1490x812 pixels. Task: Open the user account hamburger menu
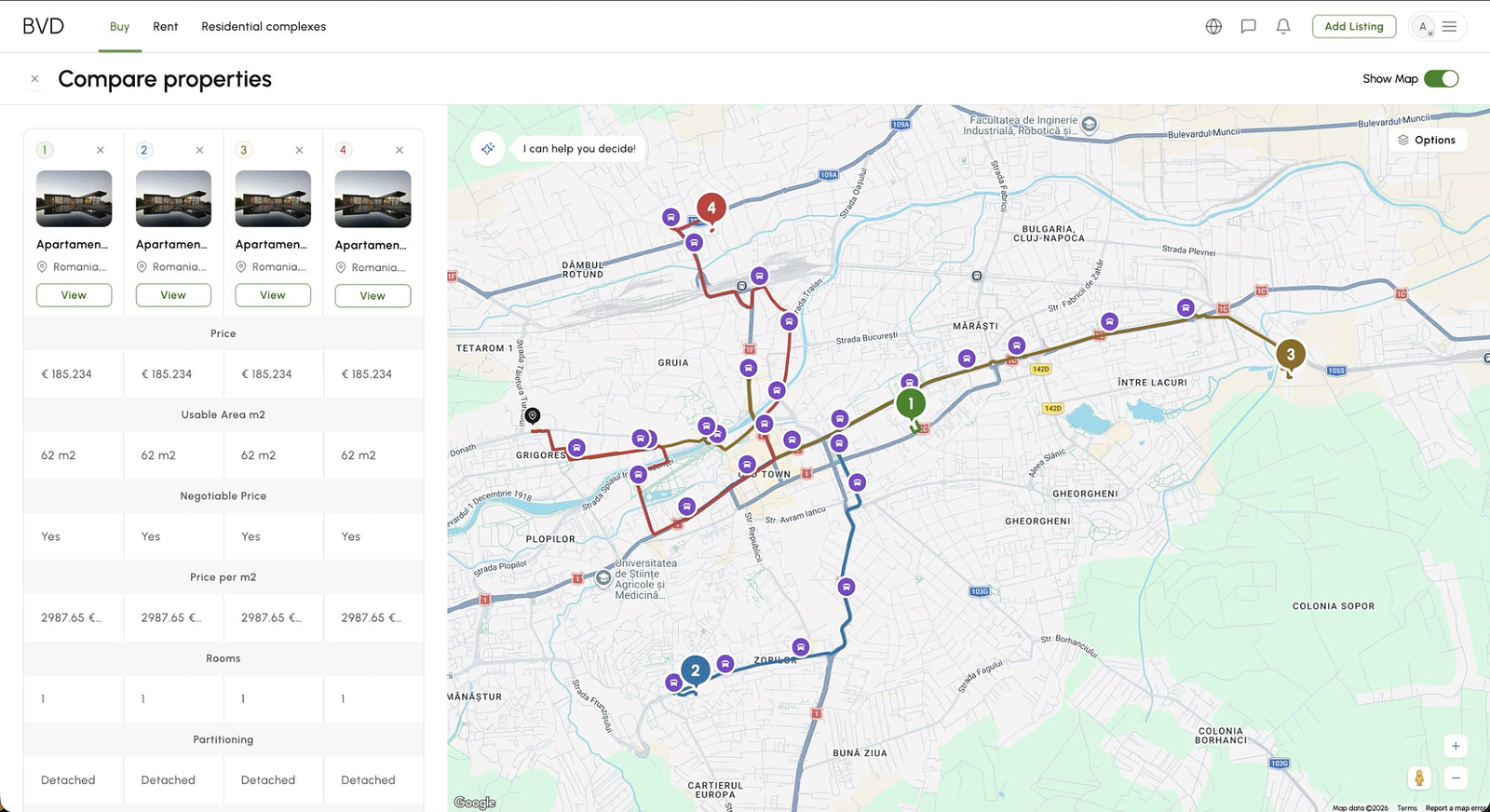[1449, 26]
